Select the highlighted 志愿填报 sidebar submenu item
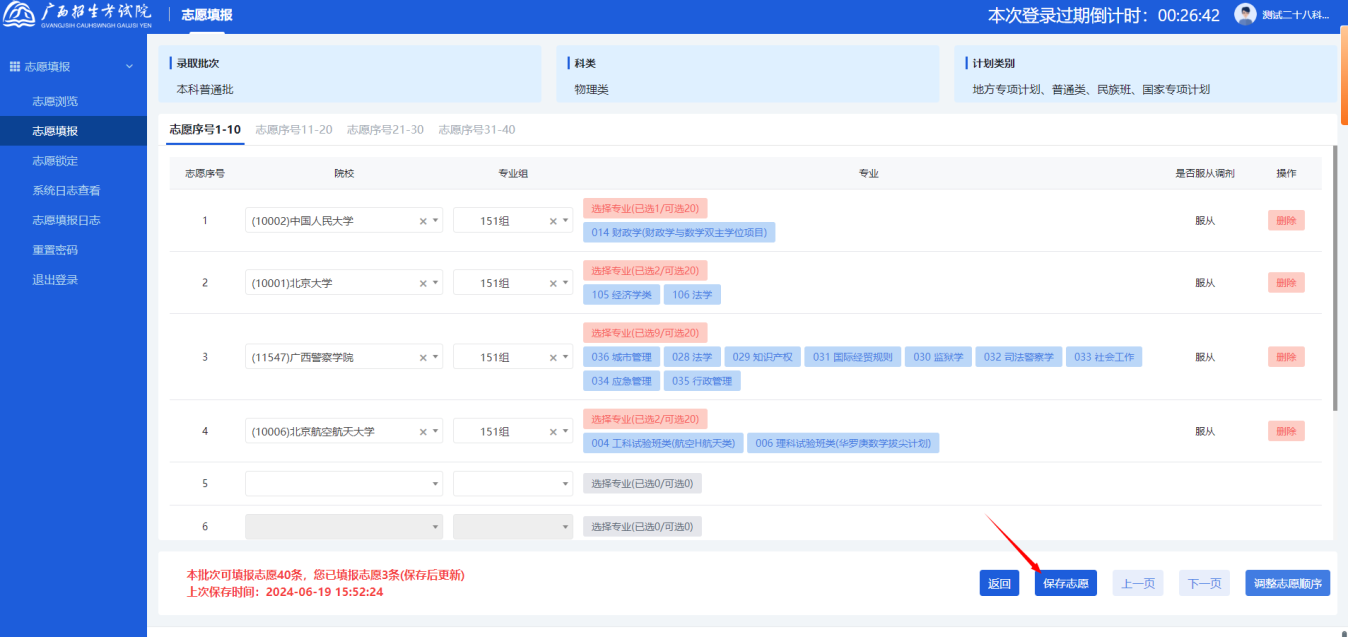Viewport: 1348px width, 637px height. point(73,131)
